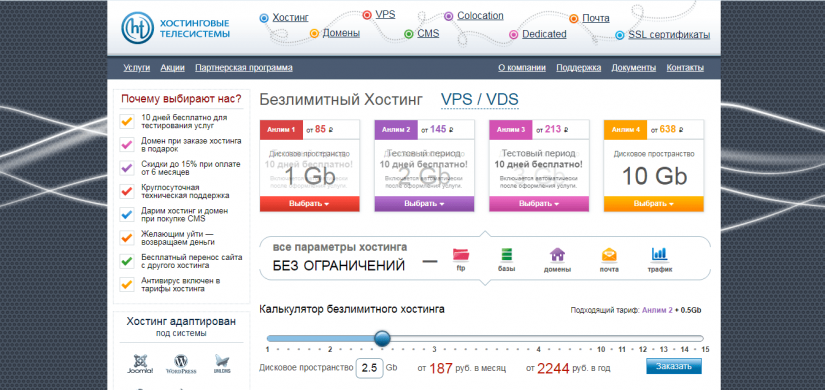This screenshot has width=825, height=390.
Task: Click the blue bullet icon beside Хостинг
Action: pyautogui.click(x=264, y=18)
